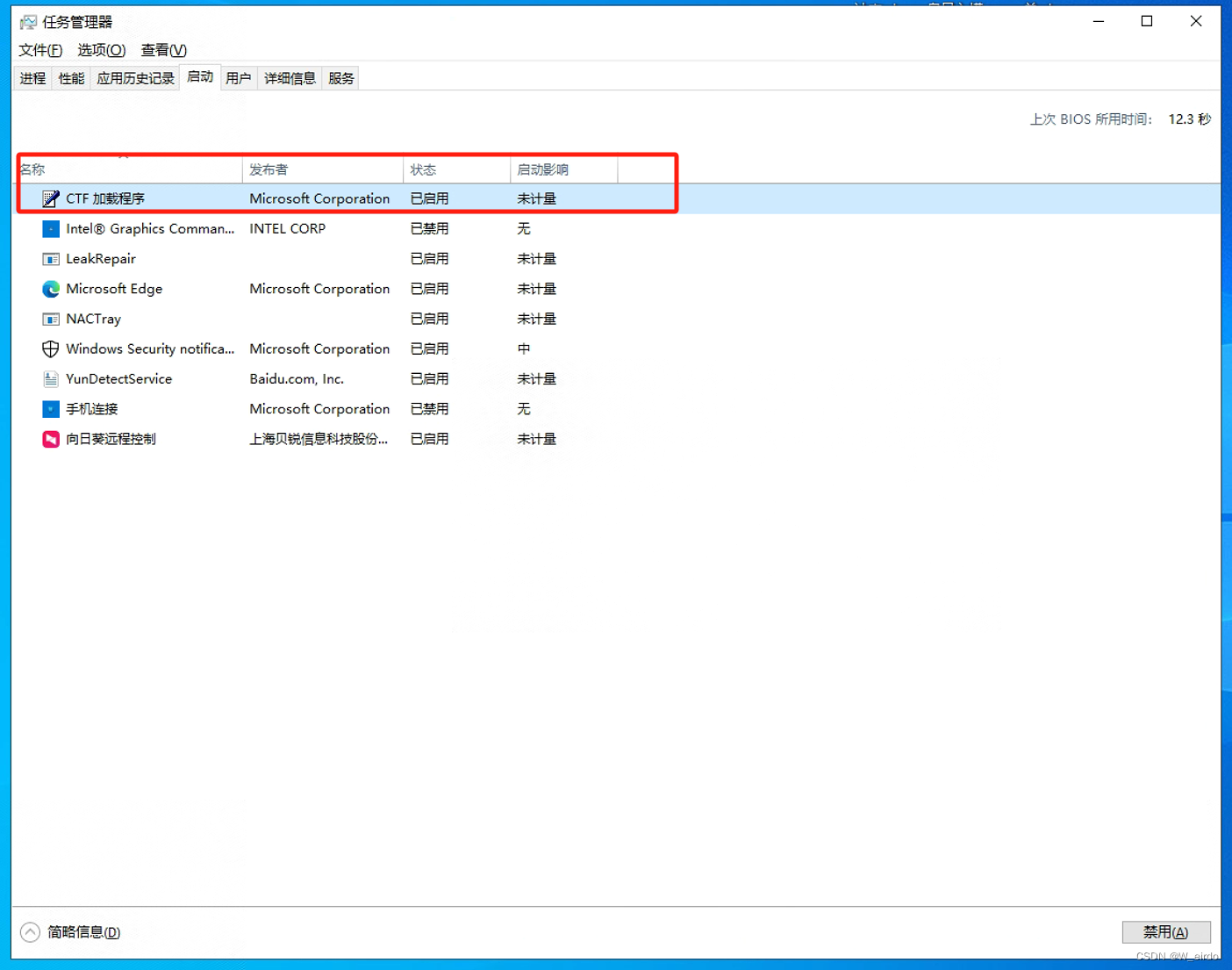Open the 查看(V) menu
The width and height of the screenshot is (1232, 970).
[x=164, y=50]
